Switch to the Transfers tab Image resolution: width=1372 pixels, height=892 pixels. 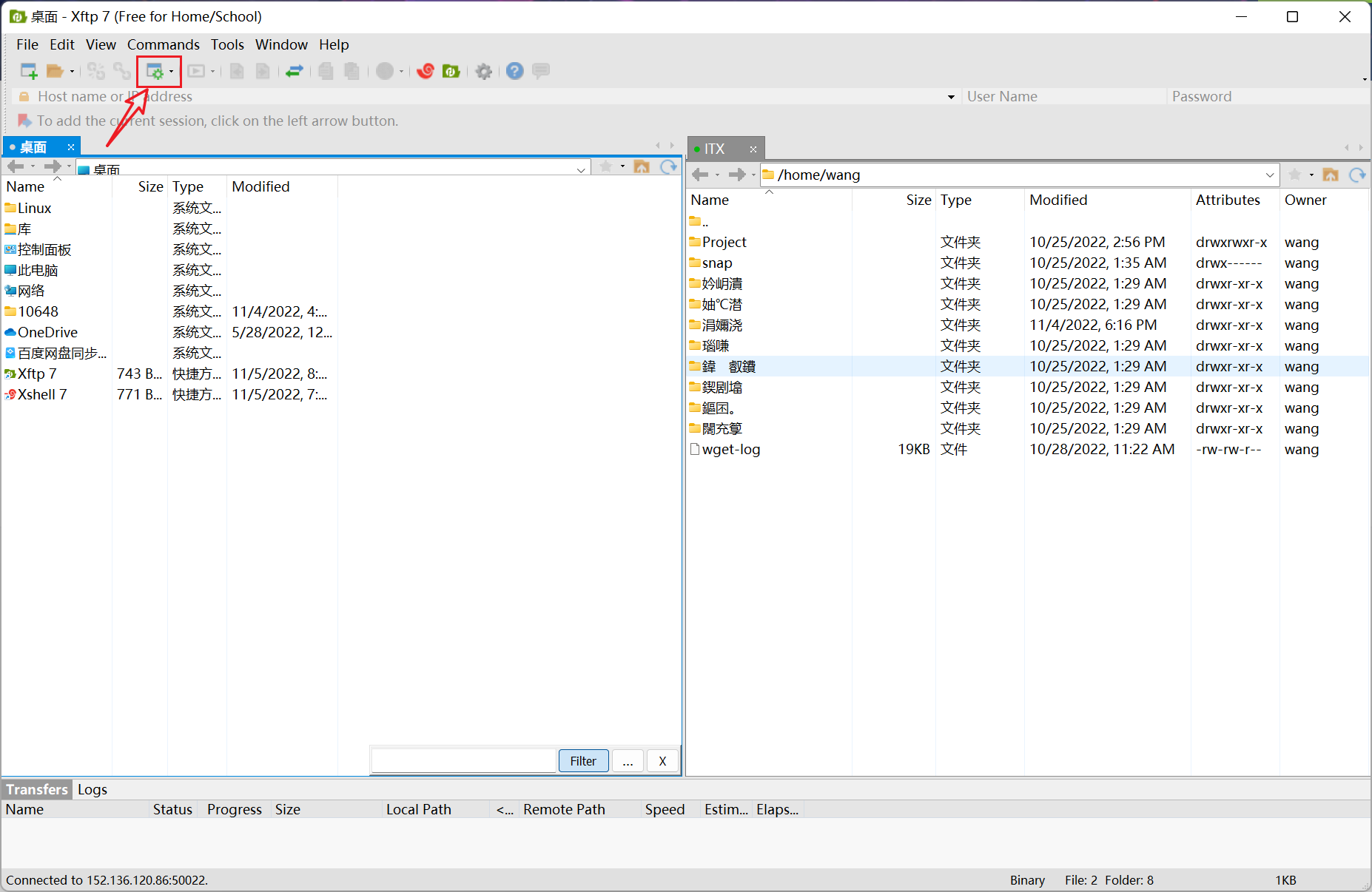click(x=37, y=789)
